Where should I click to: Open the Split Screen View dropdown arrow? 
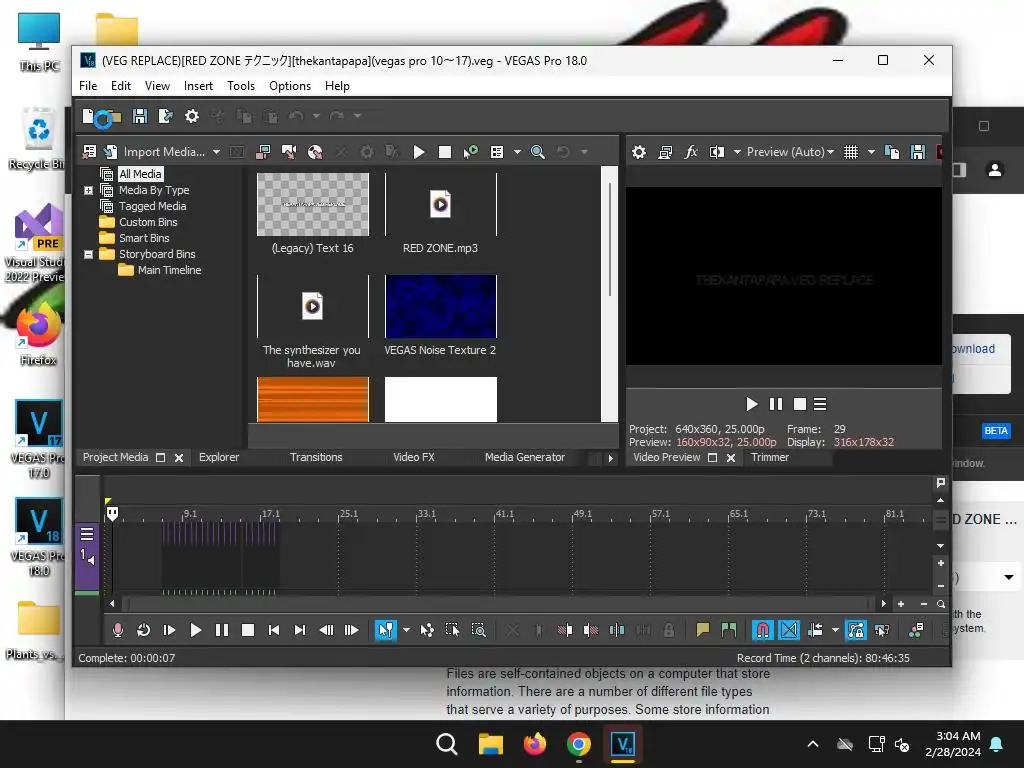tap(737, 152)
